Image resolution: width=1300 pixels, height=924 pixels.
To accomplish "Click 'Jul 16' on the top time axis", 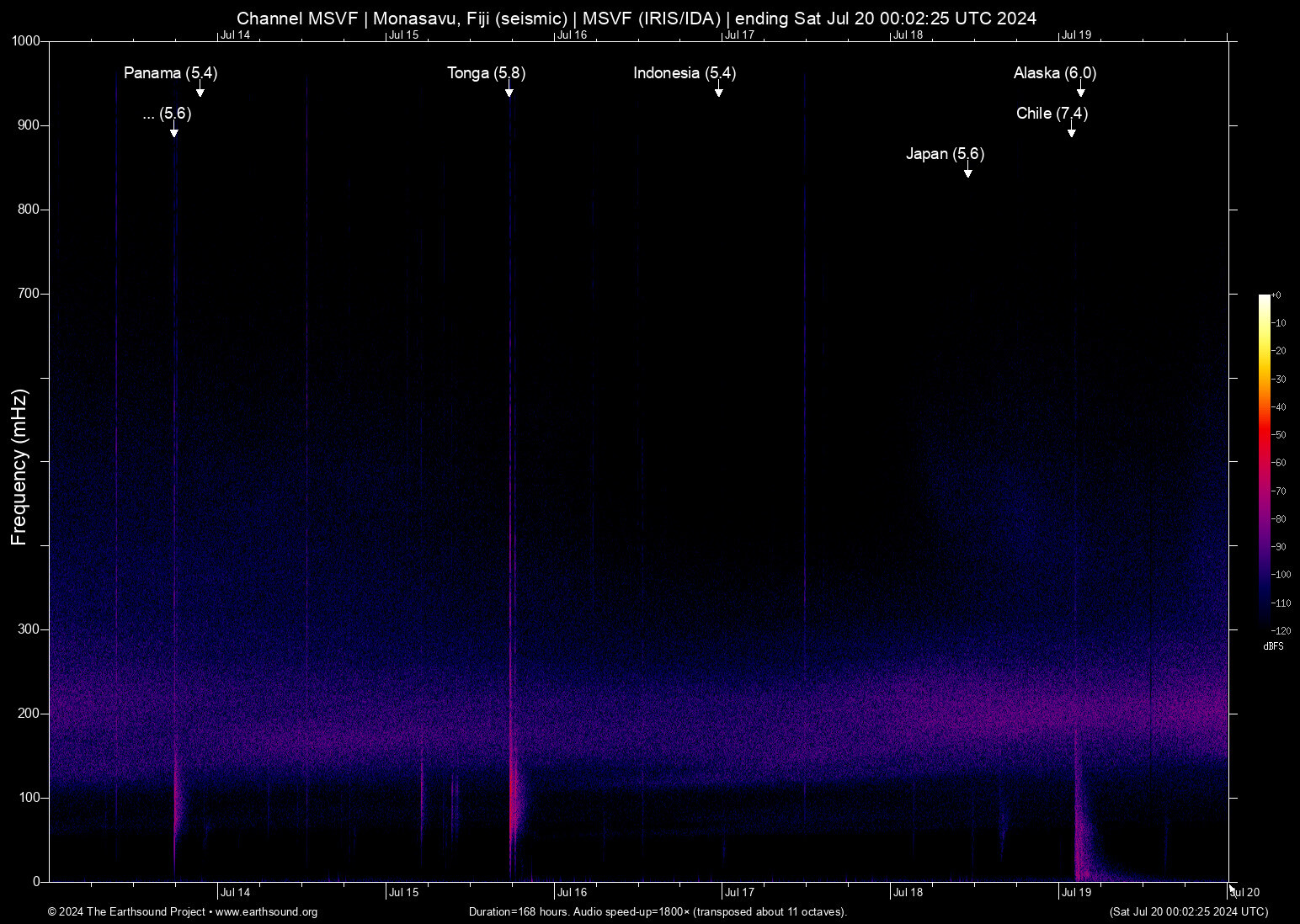I will (x=573, y=35).
